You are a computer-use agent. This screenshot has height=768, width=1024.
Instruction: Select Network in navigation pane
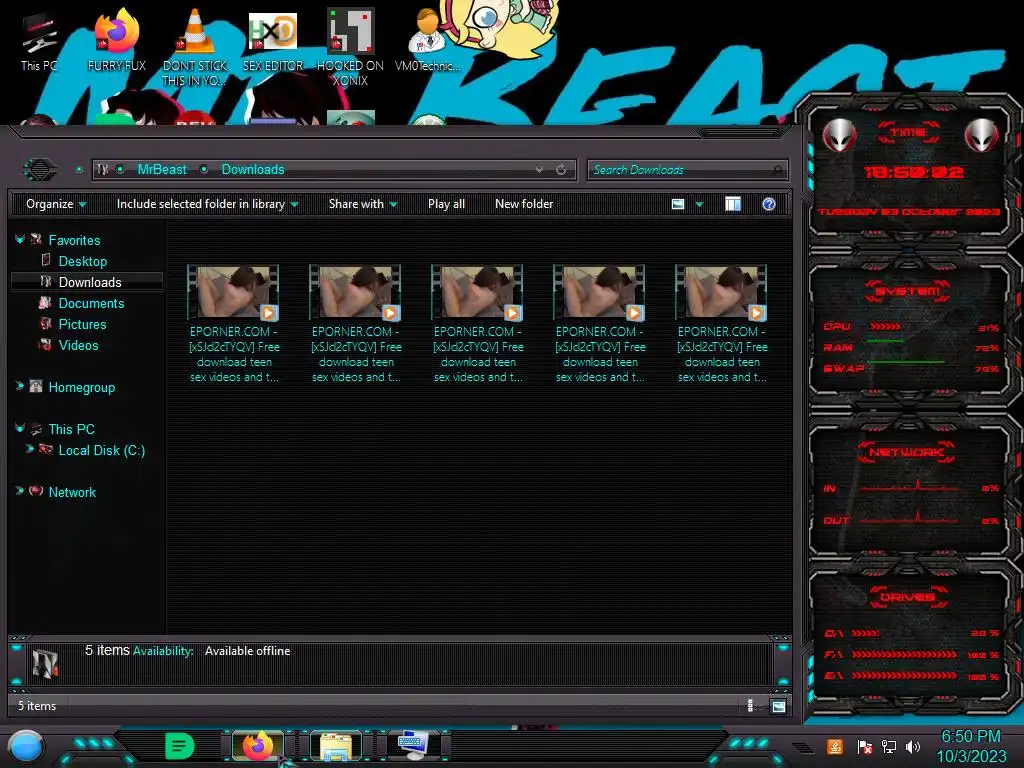pyautogui.click(x=72, y=492)
